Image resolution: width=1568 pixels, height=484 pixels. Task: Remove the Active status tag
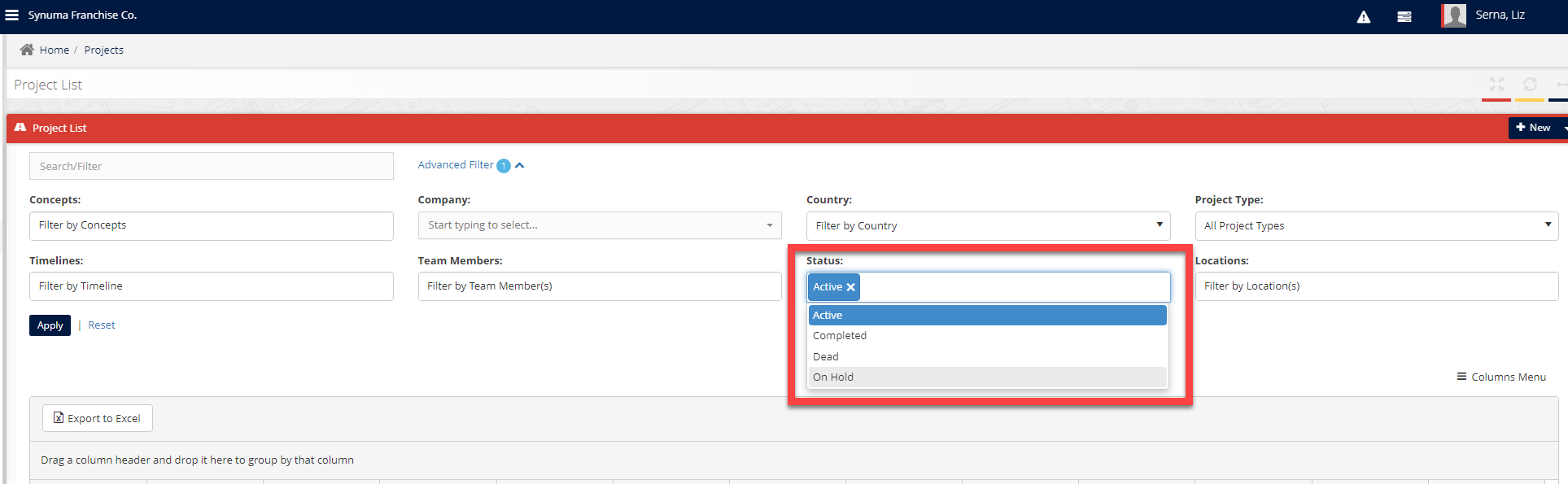(851, 287)
